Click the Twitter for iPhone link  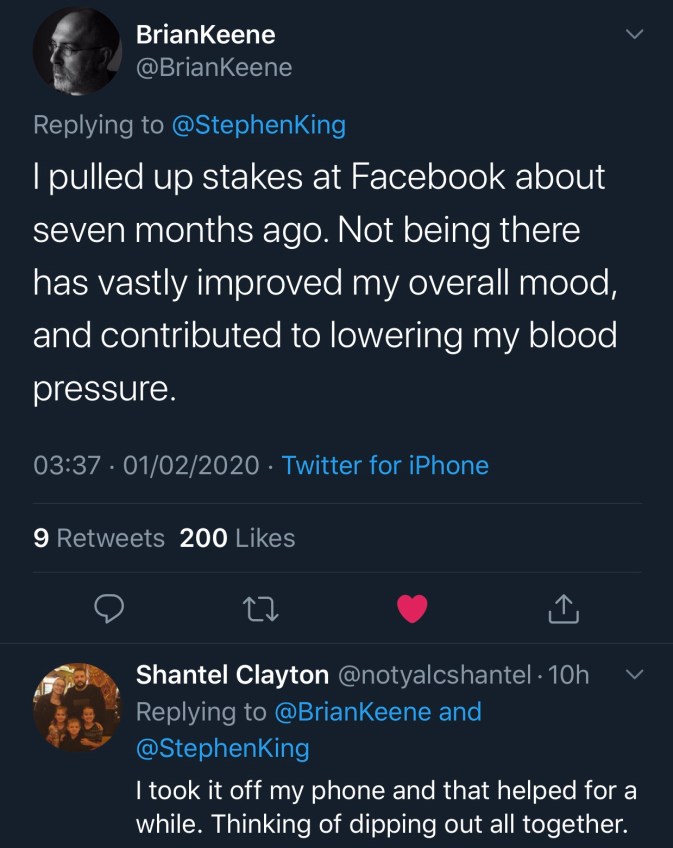click(x=385, y=465)
